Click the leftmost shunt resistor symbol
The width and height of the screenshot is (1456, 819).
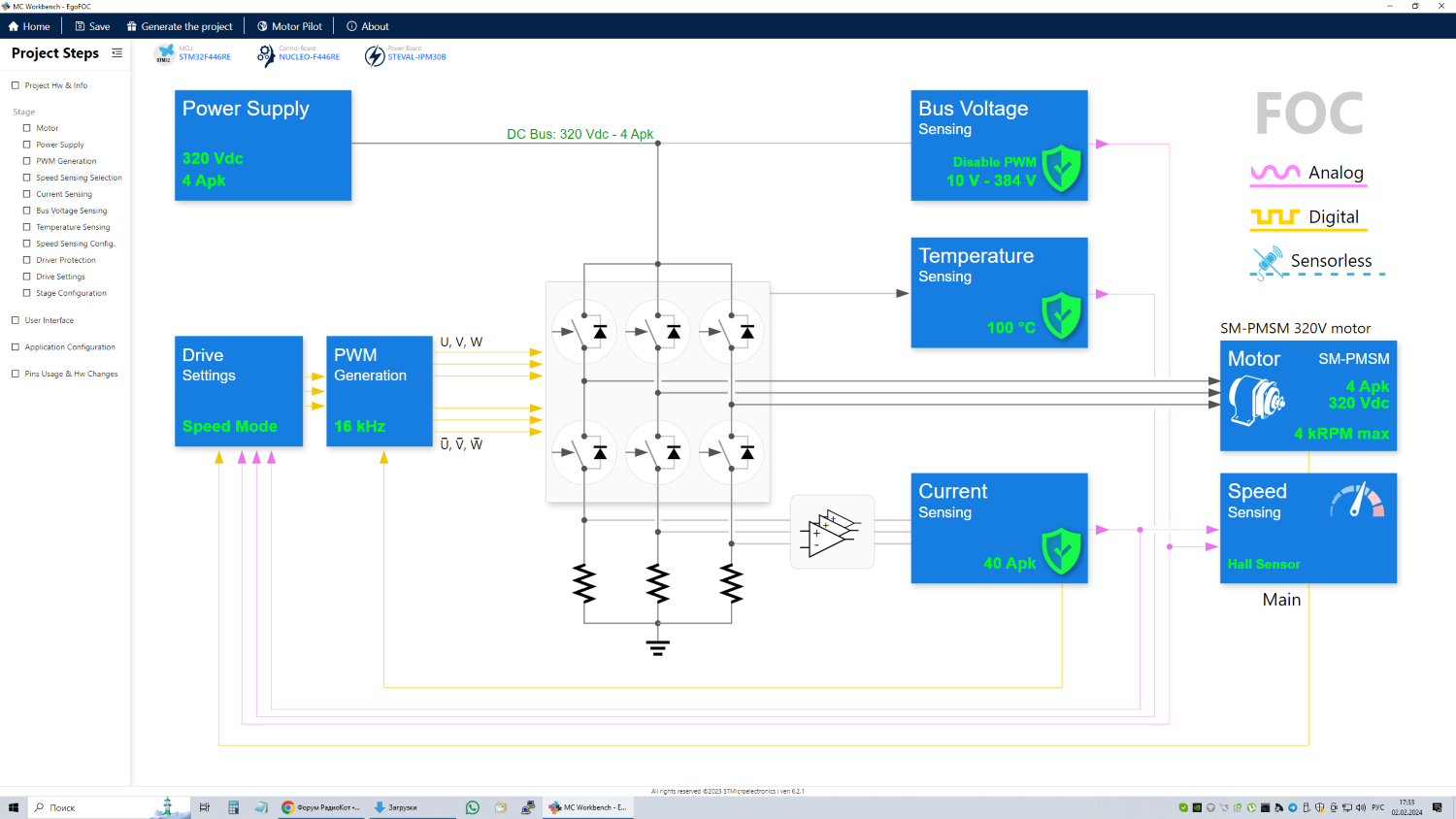coord(584,584)
